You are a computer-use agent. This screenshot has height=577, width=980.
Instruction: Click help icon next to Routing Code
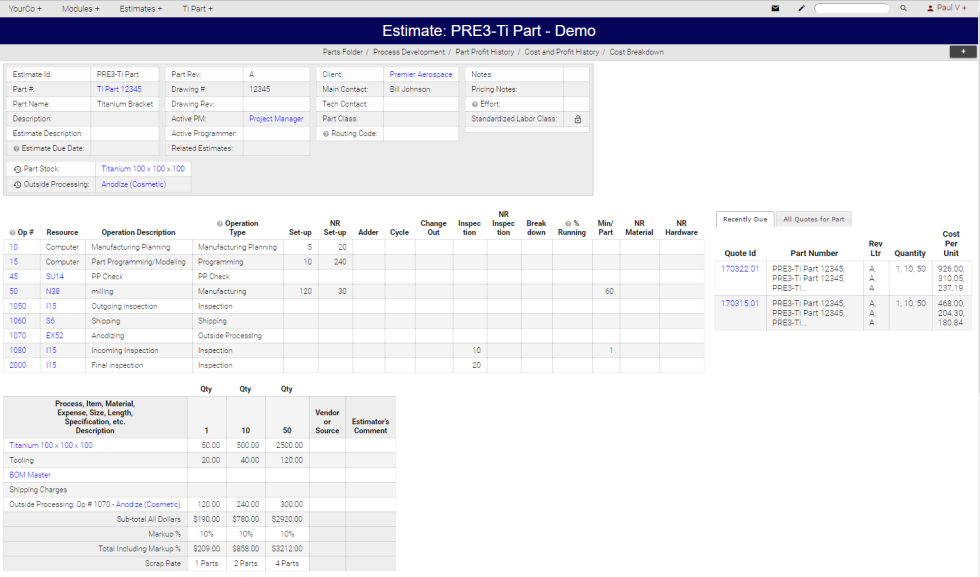326,133
